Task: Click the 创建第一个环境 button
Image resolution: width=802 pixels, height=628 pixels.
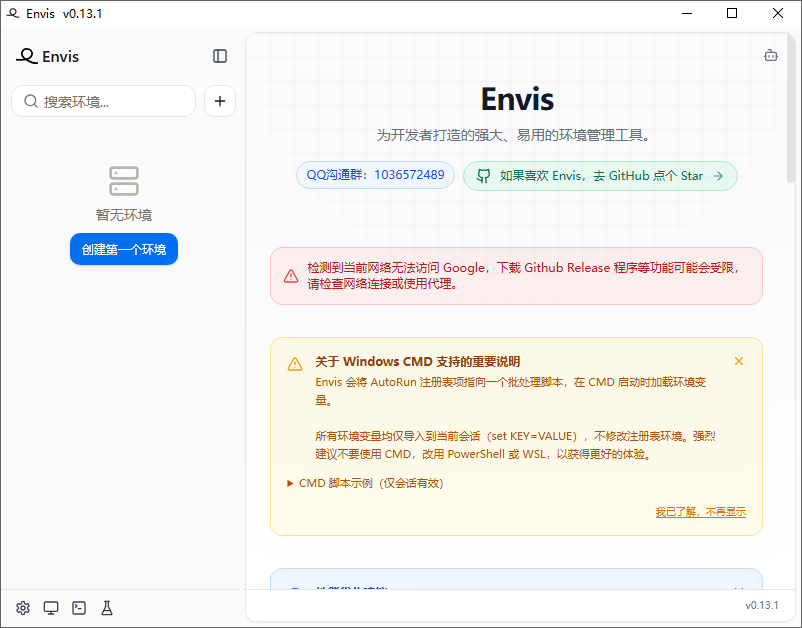Action: point(124,249)
